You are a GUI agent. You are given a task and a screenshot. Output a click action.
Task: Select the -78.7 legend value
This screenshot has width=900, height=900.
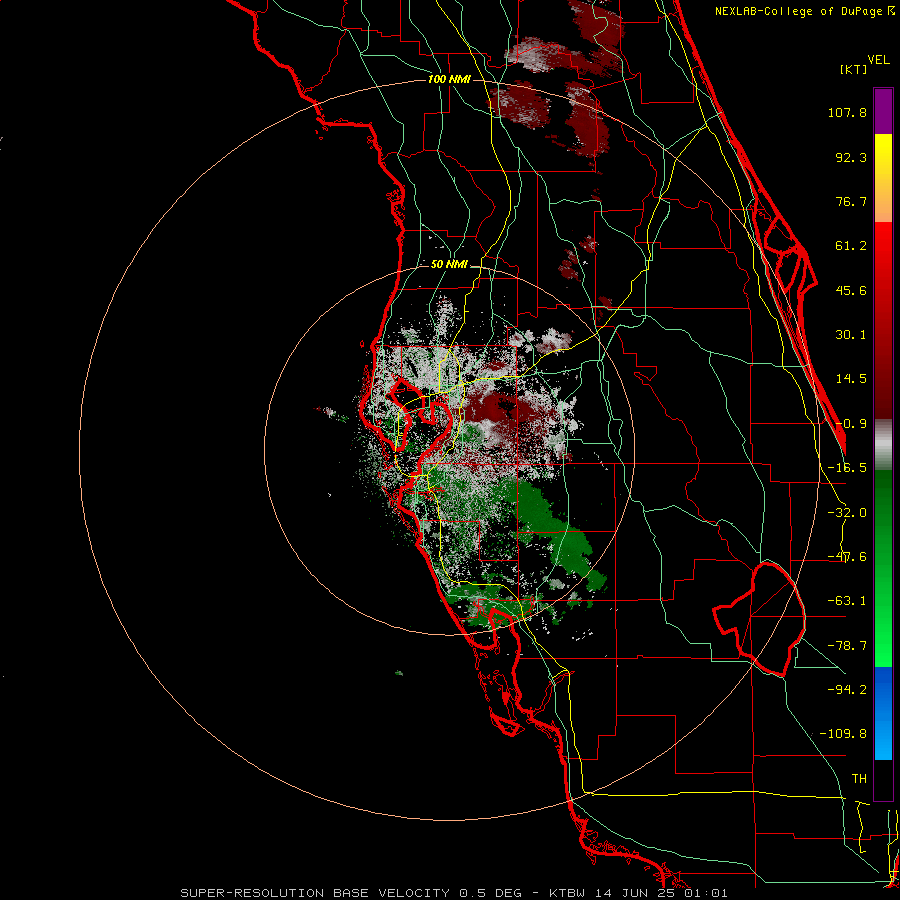[x=847, y=646]
